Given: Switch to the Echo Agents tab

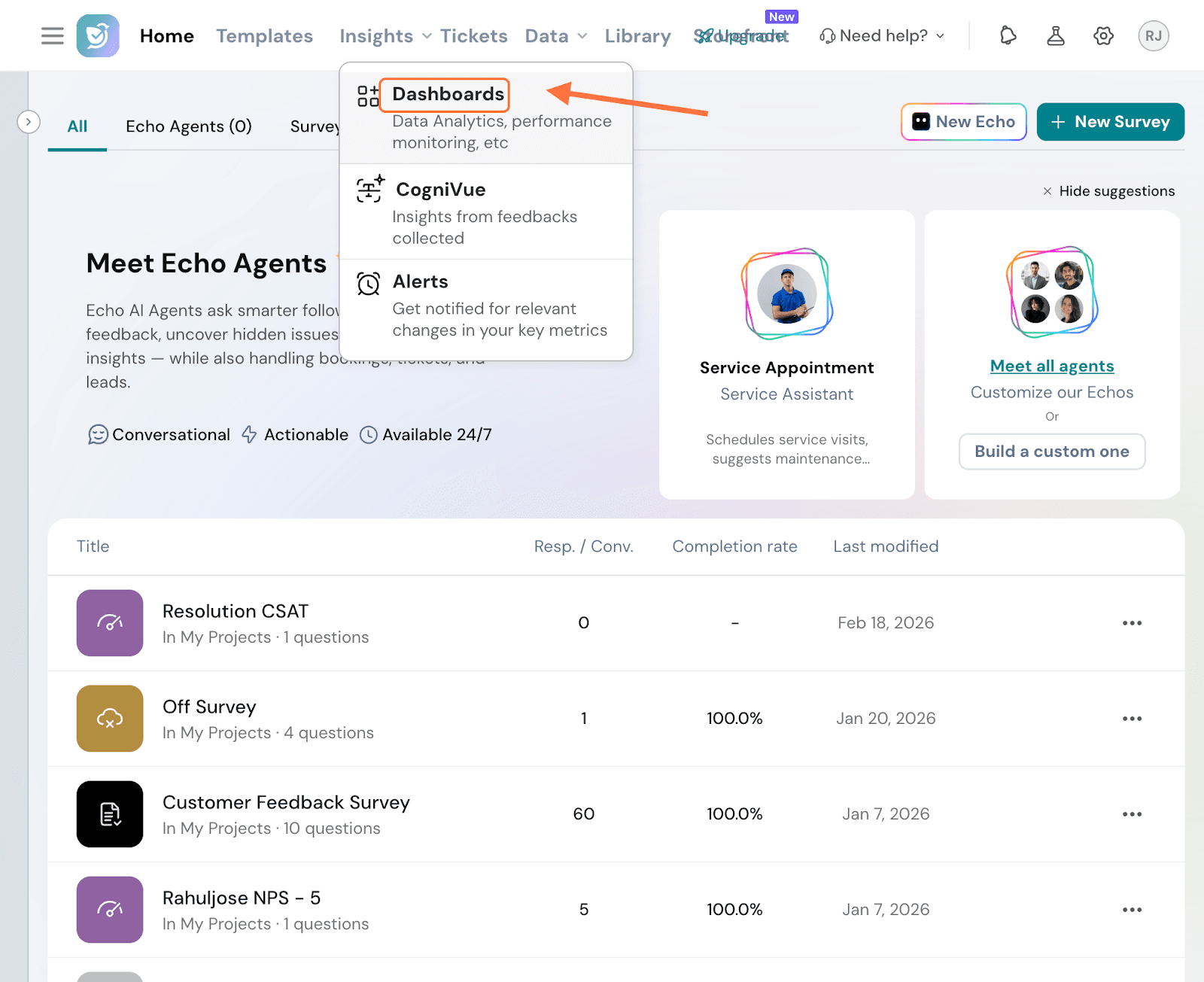Looking at the screenshot, I should [x=188, y=126].
